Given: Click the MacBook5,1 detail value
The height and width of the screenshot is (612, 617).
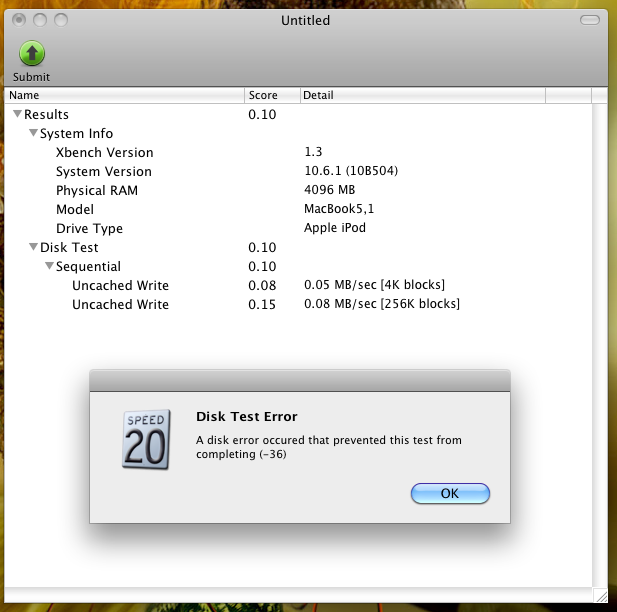Looking at the screenshot, I should coord(339,209).
